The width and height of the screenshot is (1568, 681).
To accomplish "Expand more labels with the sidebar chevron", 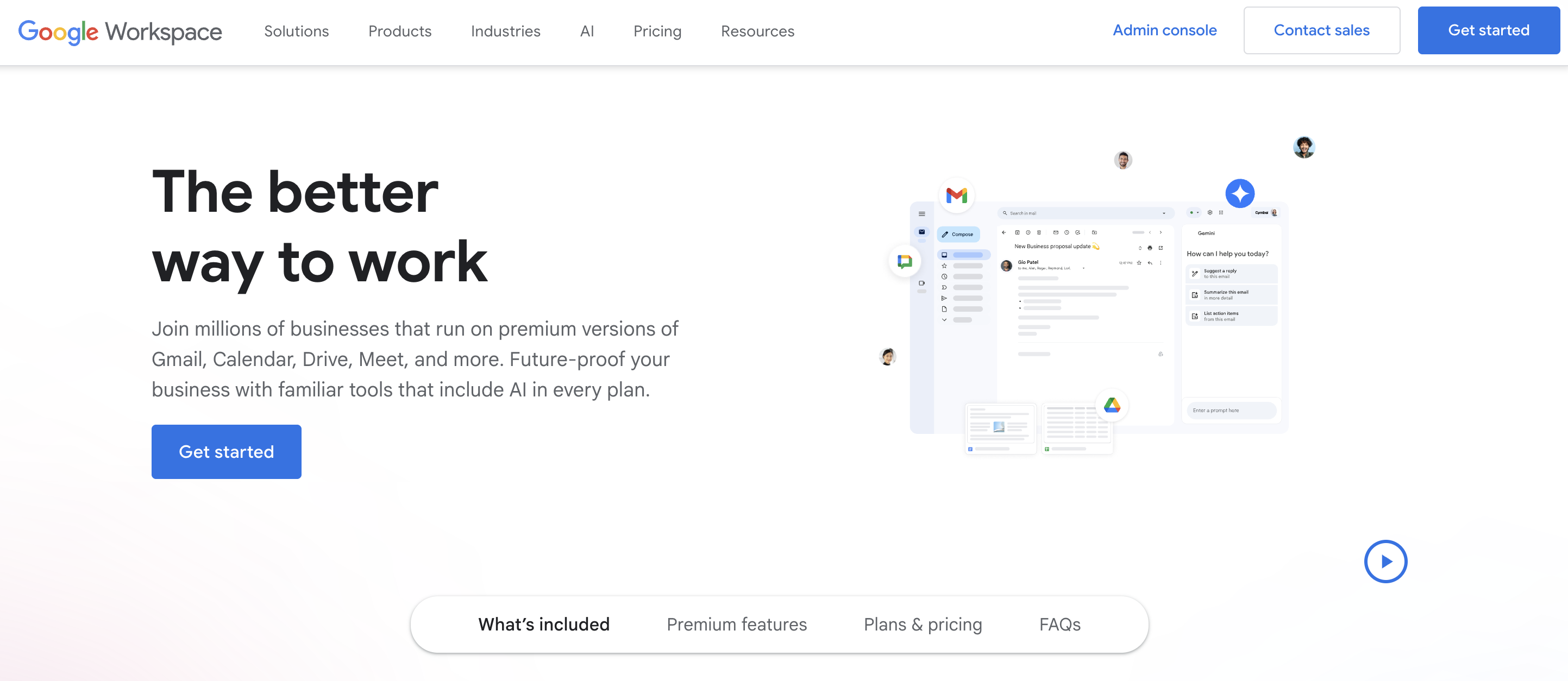I will tap(945, 319).
